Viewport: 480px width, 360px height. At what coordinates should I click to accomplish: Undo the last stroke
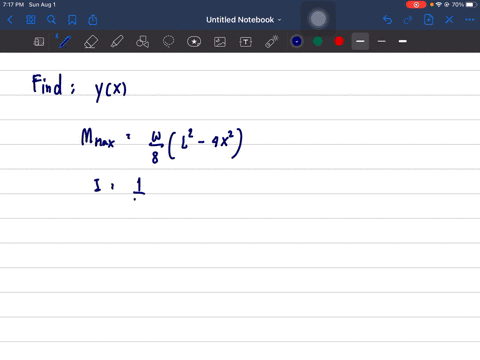pos(387,20)
